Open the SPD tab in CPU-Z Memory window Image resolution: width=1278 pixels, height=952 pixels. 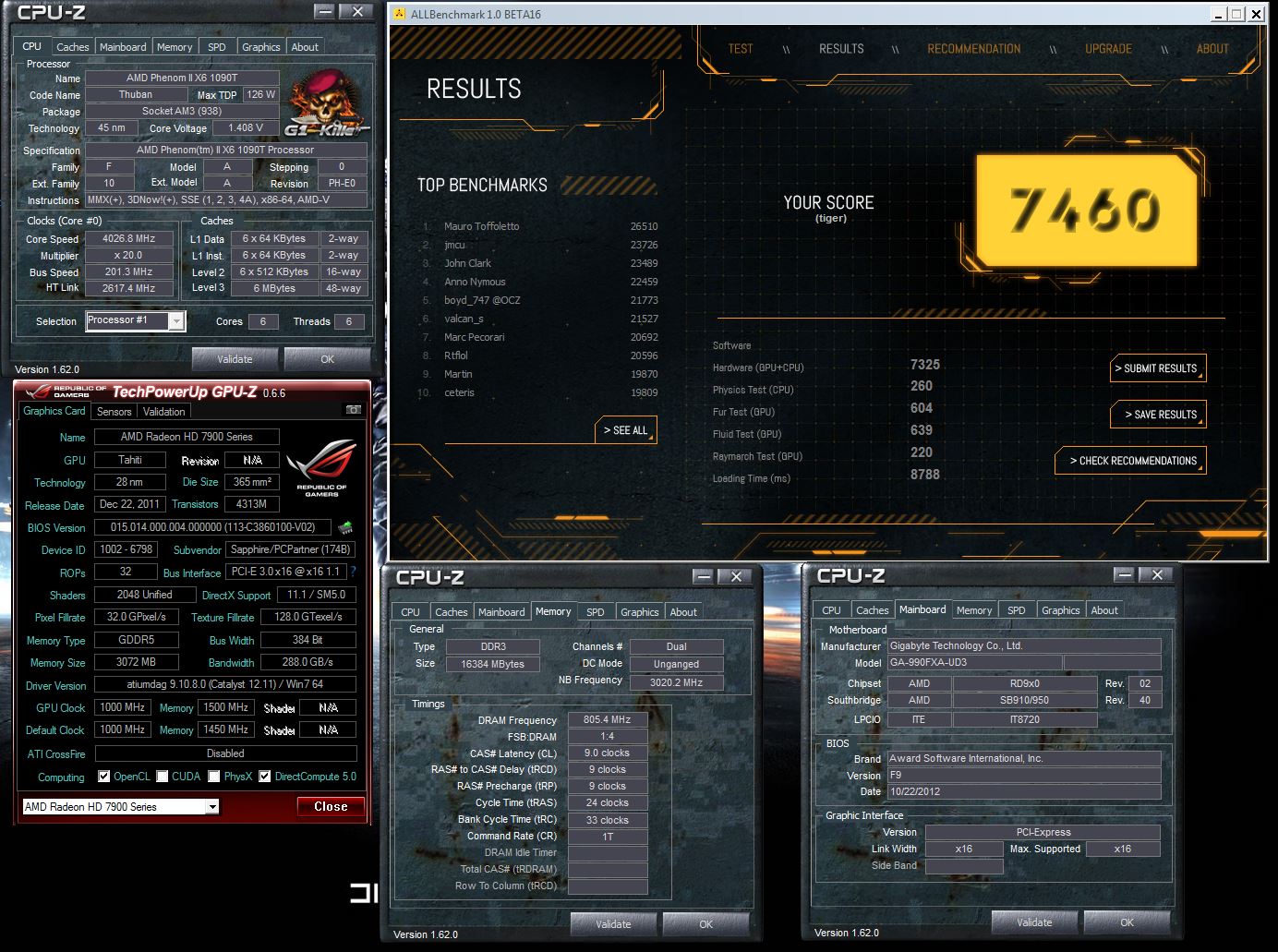596,612
